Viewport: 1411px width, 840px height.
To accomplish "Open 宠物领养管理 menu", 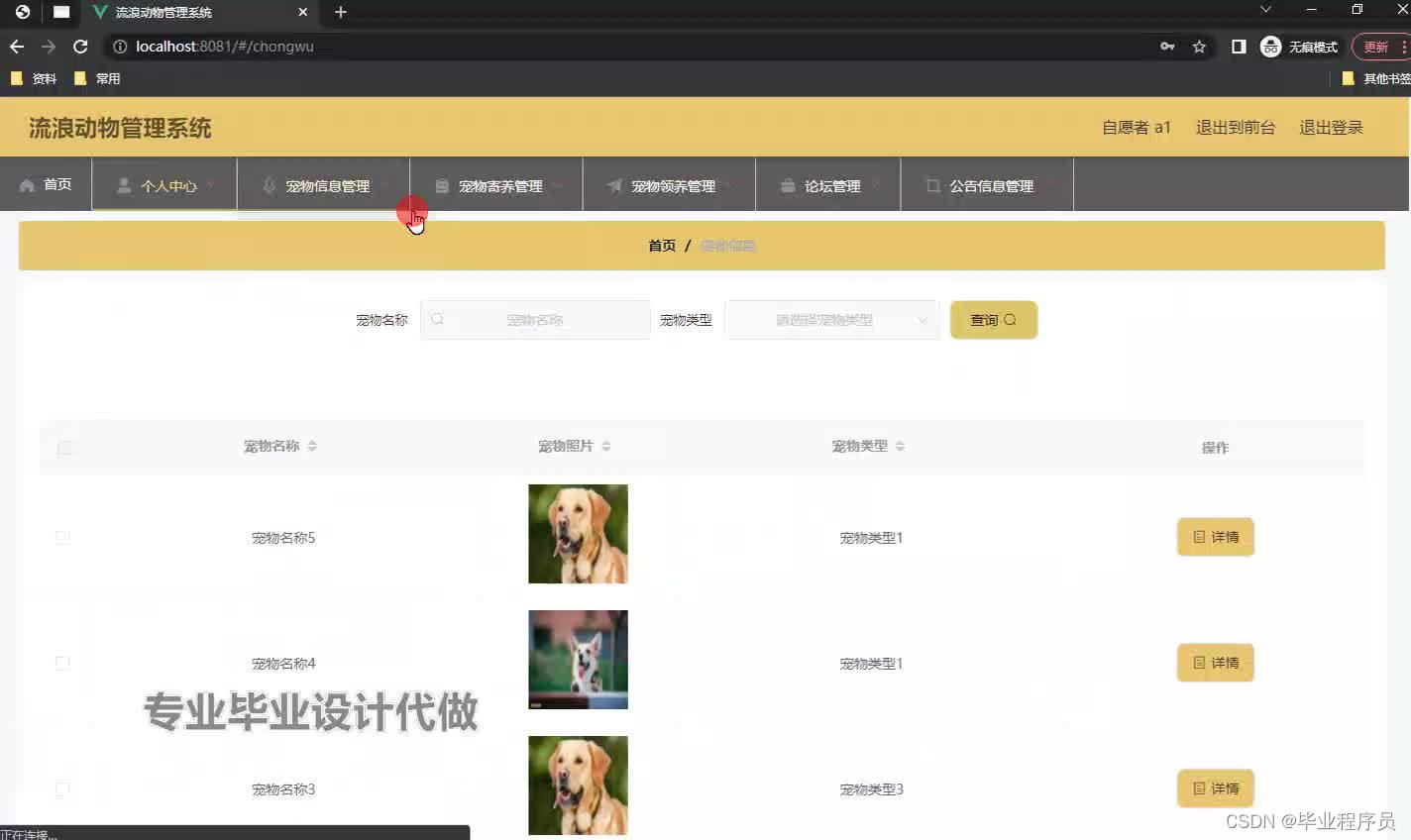I will 669,185.
